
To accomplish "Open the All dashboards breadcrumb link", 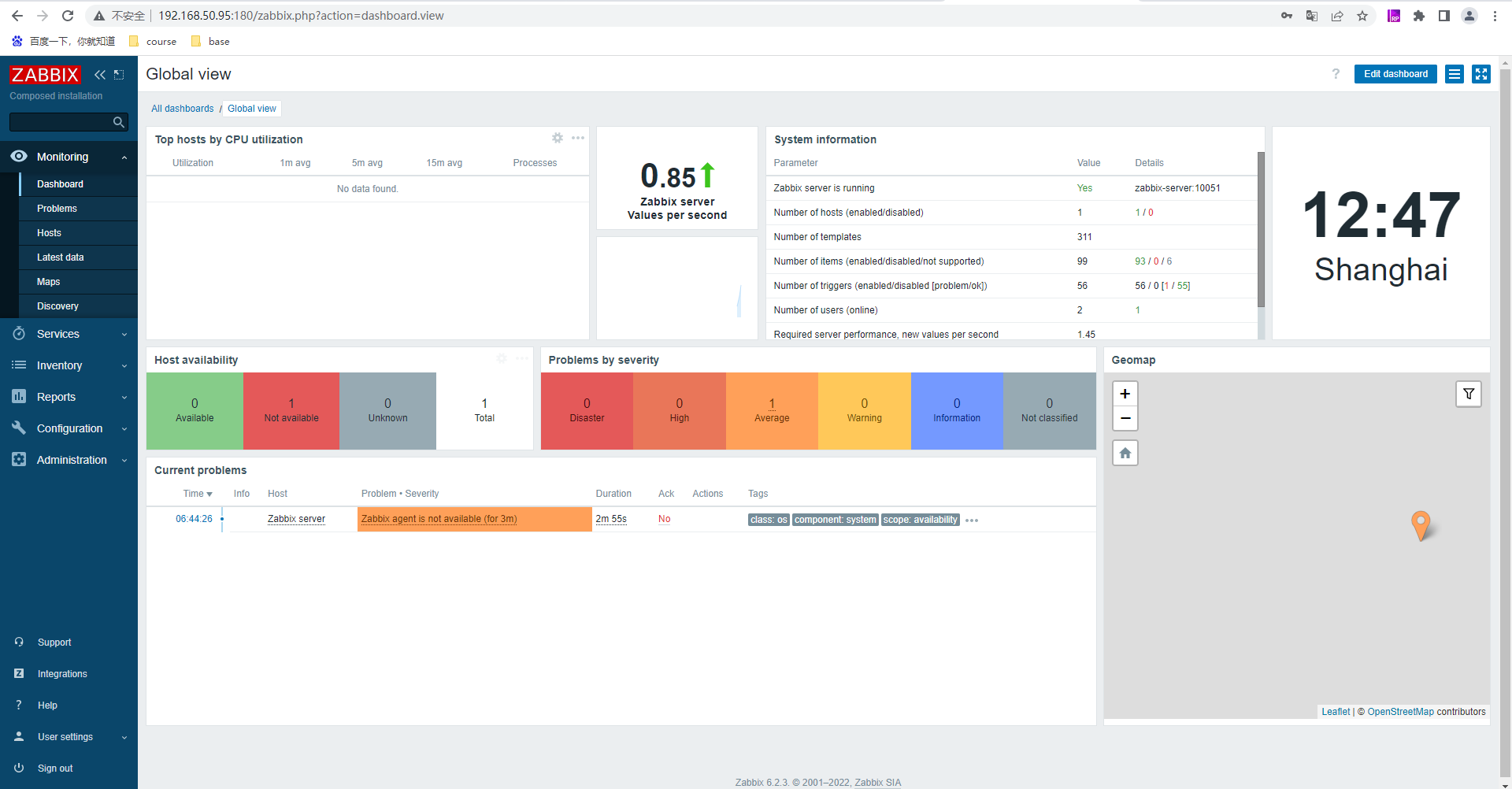I will (183, 109).
